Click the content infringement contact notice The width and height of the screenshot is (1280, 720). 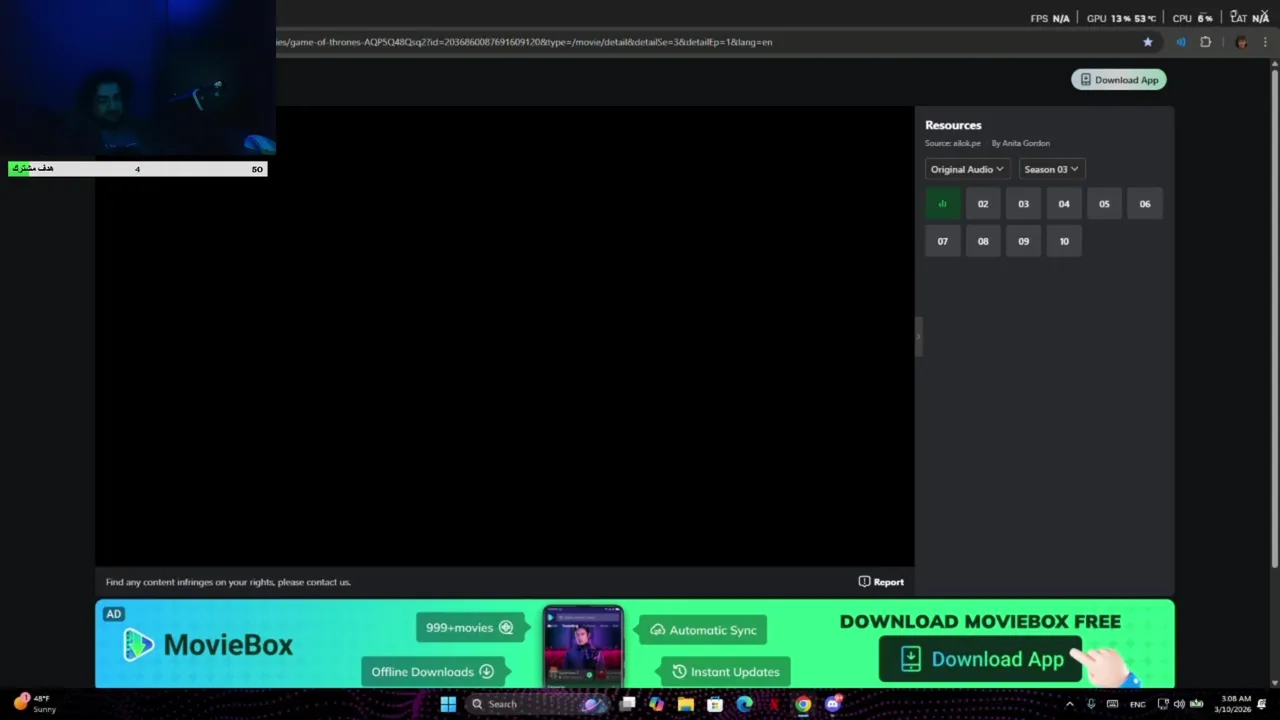pos(228,582)
